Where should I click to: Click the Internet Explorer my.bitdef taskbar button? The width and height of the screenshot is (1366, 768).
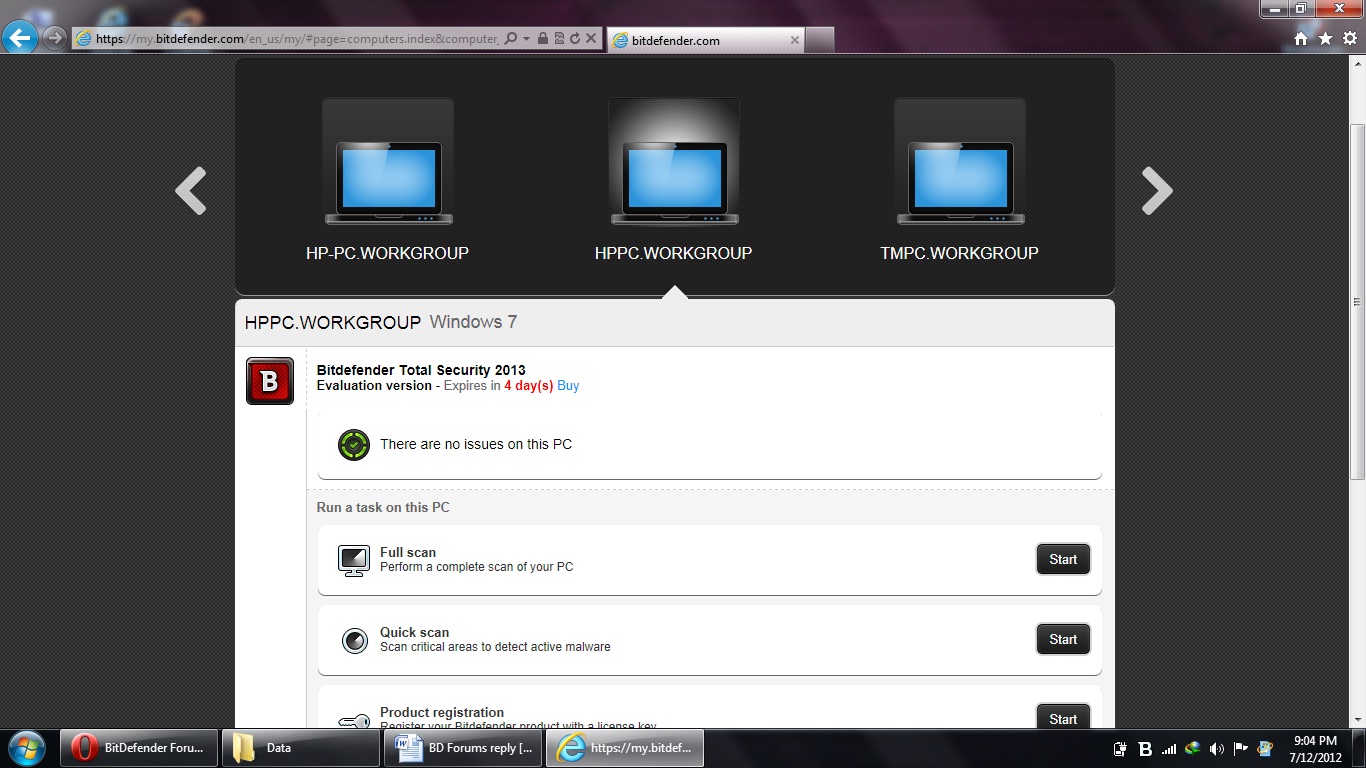coord(625,748)
